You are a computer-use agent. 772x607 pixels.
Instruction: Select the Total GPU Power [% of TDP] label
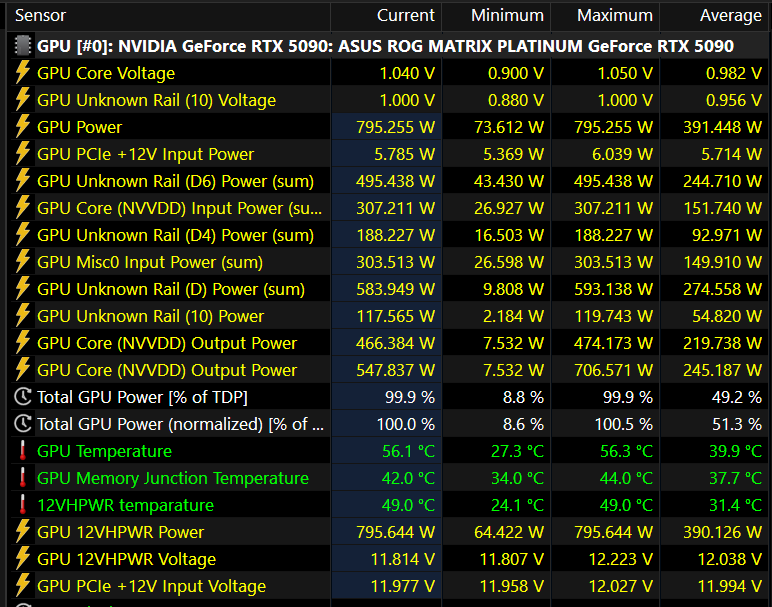[142, 397]
